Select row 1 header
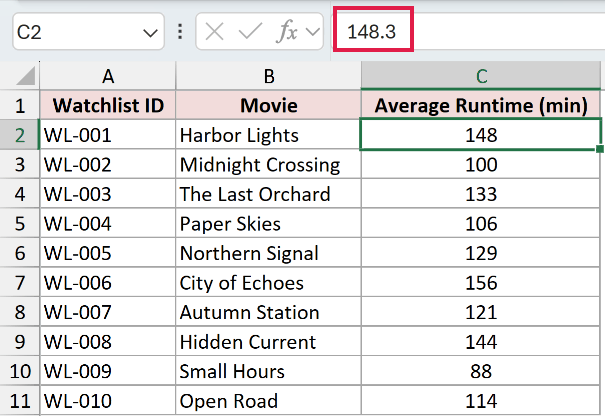The width and height of the screenshot is (605, 416). pyautogui.click(x=20, y=105)
